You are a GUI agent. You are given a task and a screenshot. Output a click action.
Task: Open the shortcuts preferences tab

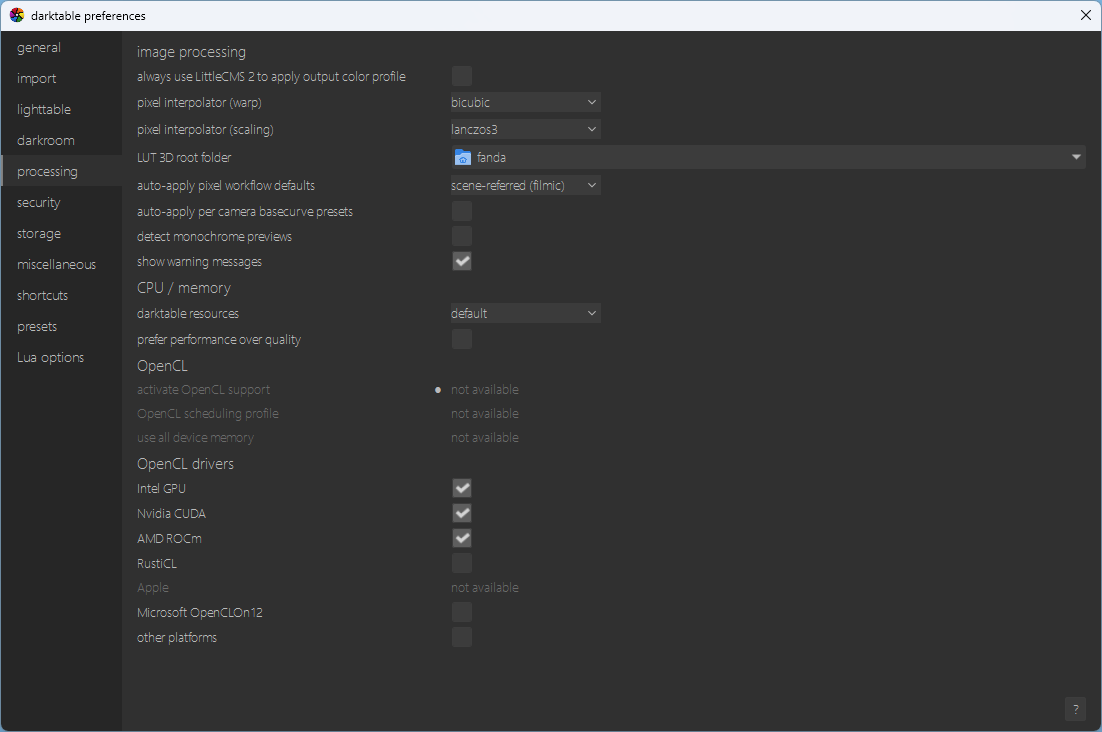point(43,295)
